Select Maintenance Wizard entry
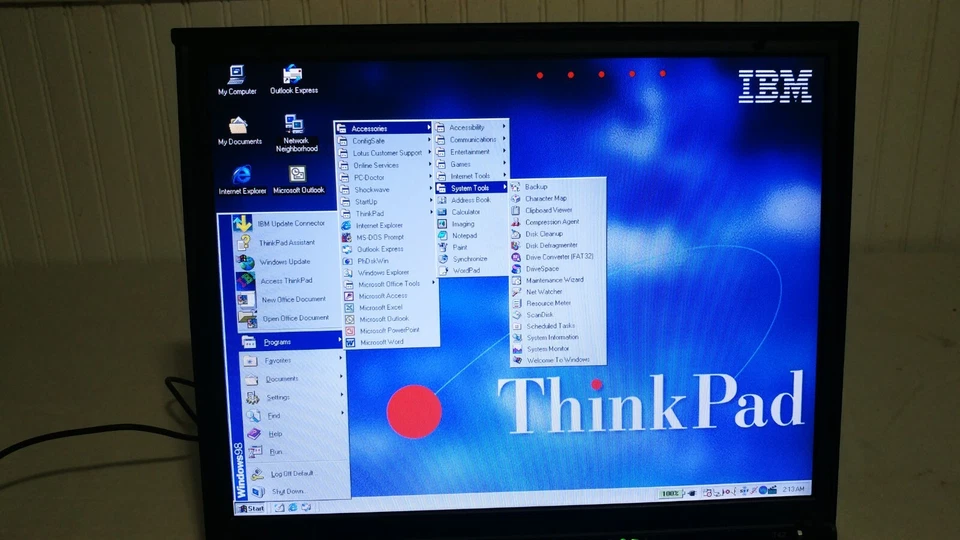 pyautogui.click(x=558, y=280)
